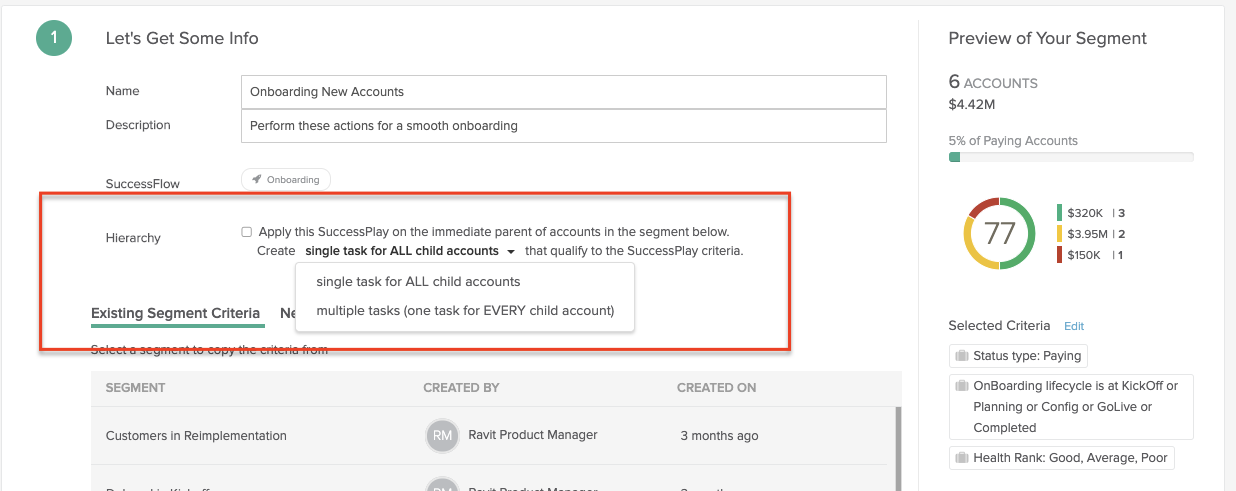Choose multiple tasks (one task for EVERY child account)
The image size is (1236, 491).
pyautogui.click(x=465, y=311)
